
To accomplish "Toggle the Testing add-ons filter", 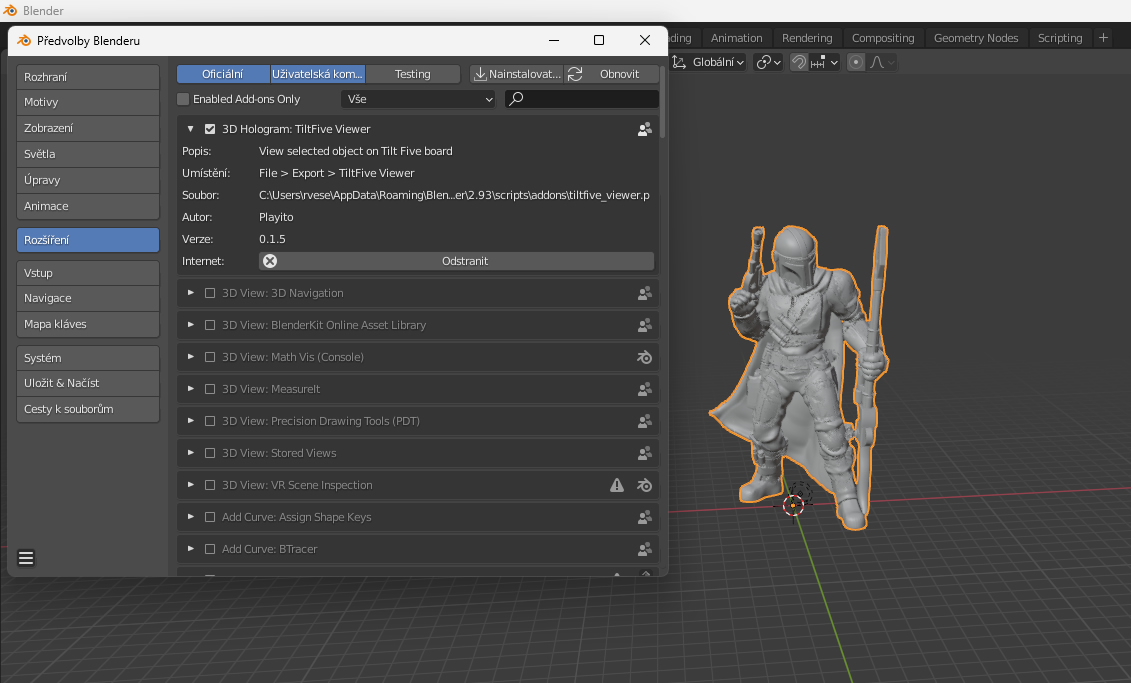I will (413, 74).
